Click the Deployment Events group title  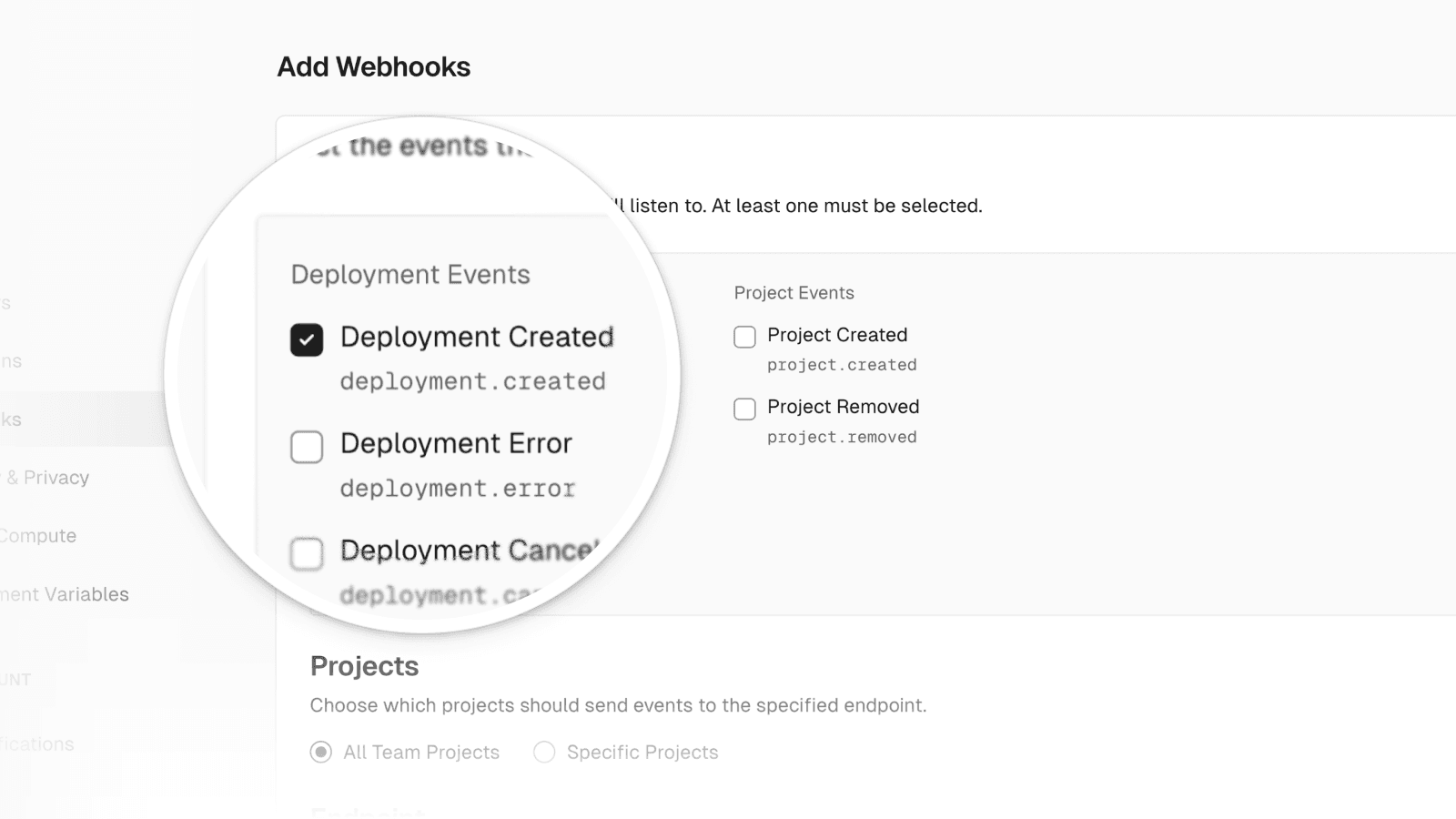(410, 275)
